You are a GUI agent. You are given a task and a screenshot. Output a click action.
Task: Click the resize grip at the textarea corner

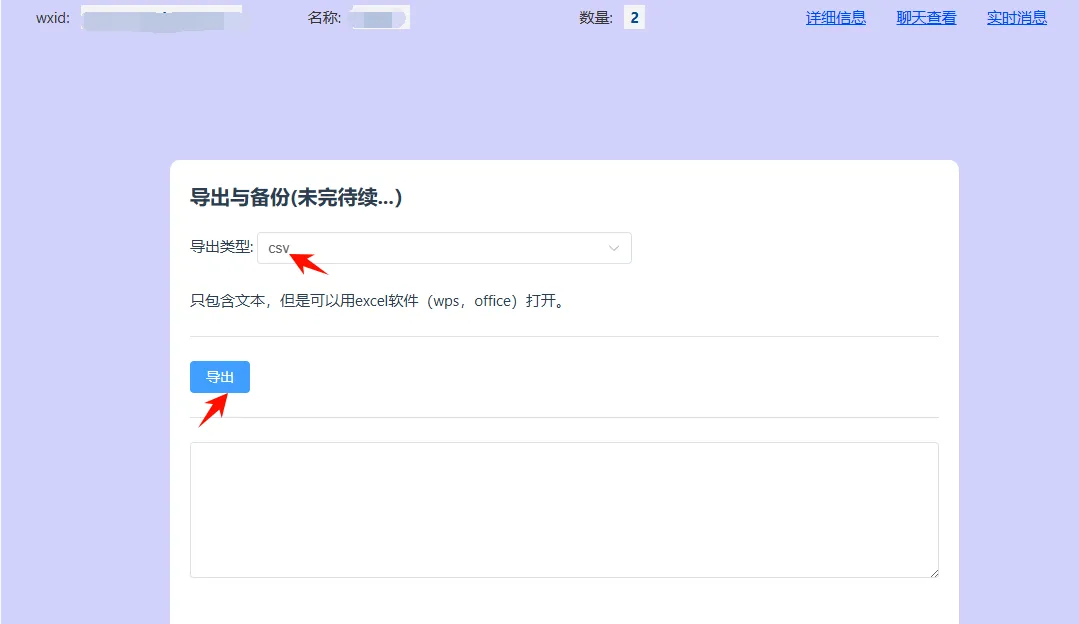click(x=933, y=572)
